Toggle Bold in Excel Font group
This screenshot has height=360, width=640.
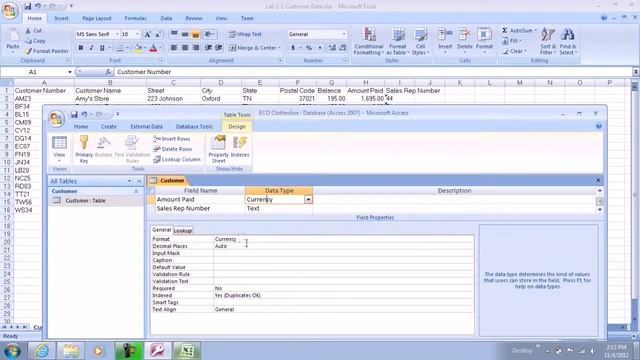81,48
